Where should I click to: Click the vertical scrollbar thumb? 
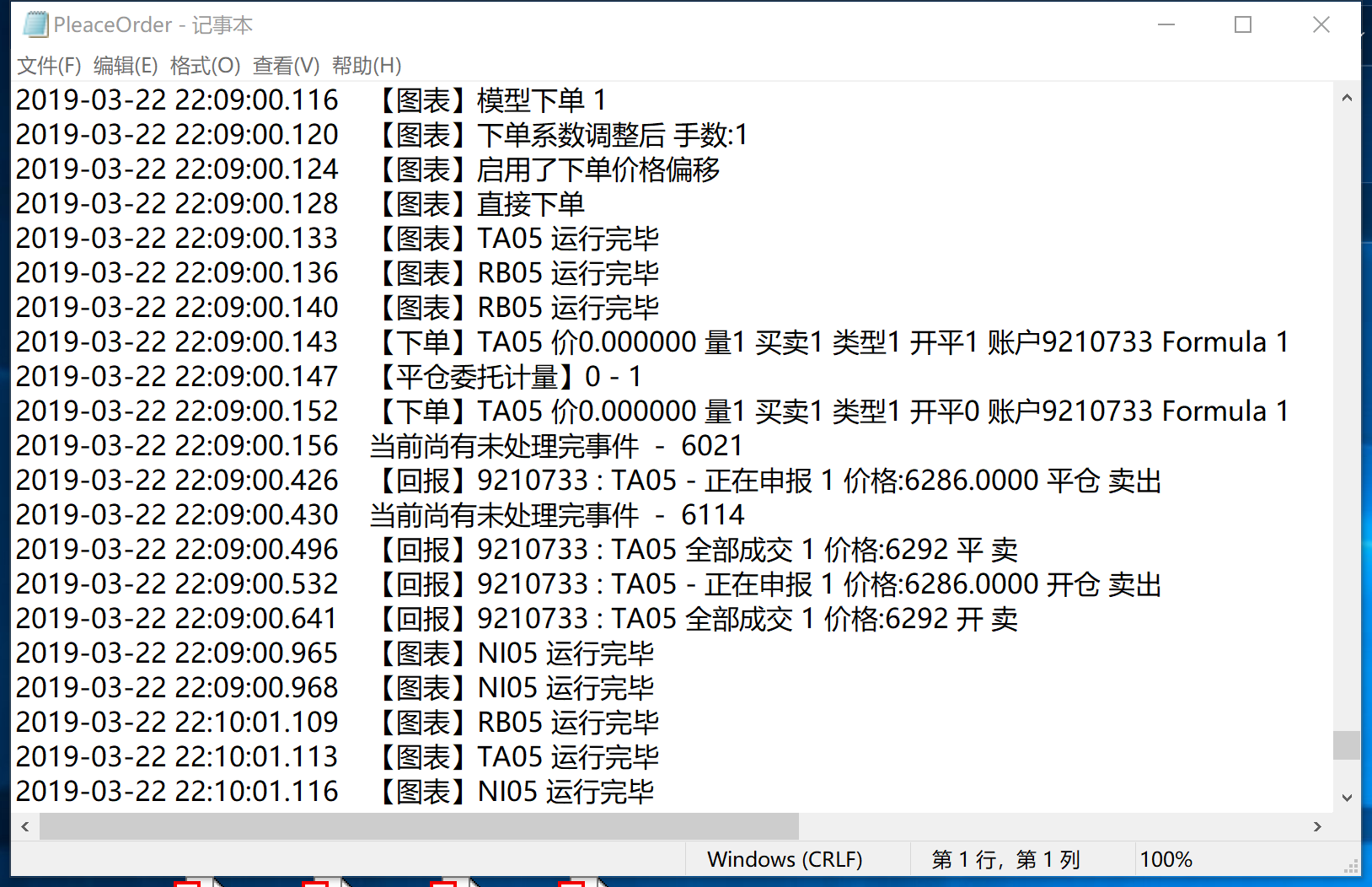[1347, 745]
